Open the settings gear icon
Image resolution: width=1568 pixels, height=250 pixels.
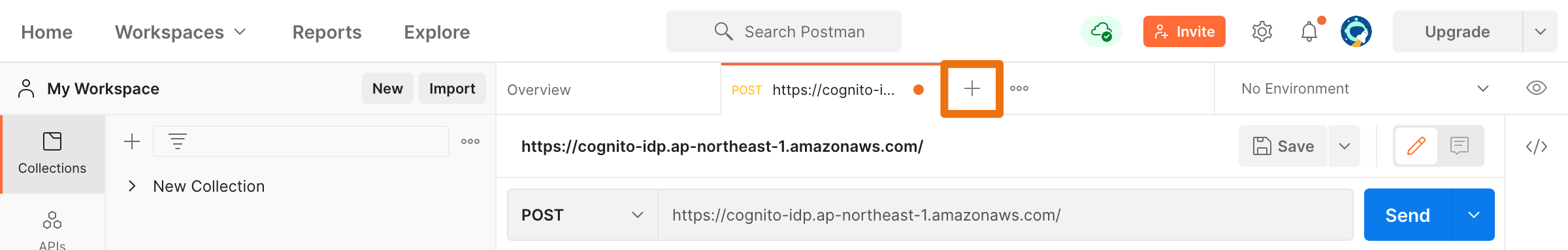click(1262, 31)
